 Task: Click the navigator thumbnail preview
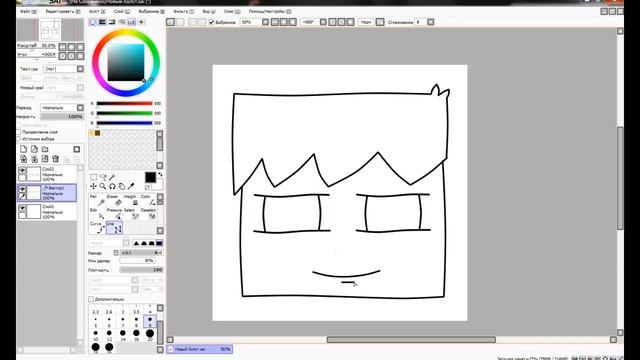(x=50, y=30)
